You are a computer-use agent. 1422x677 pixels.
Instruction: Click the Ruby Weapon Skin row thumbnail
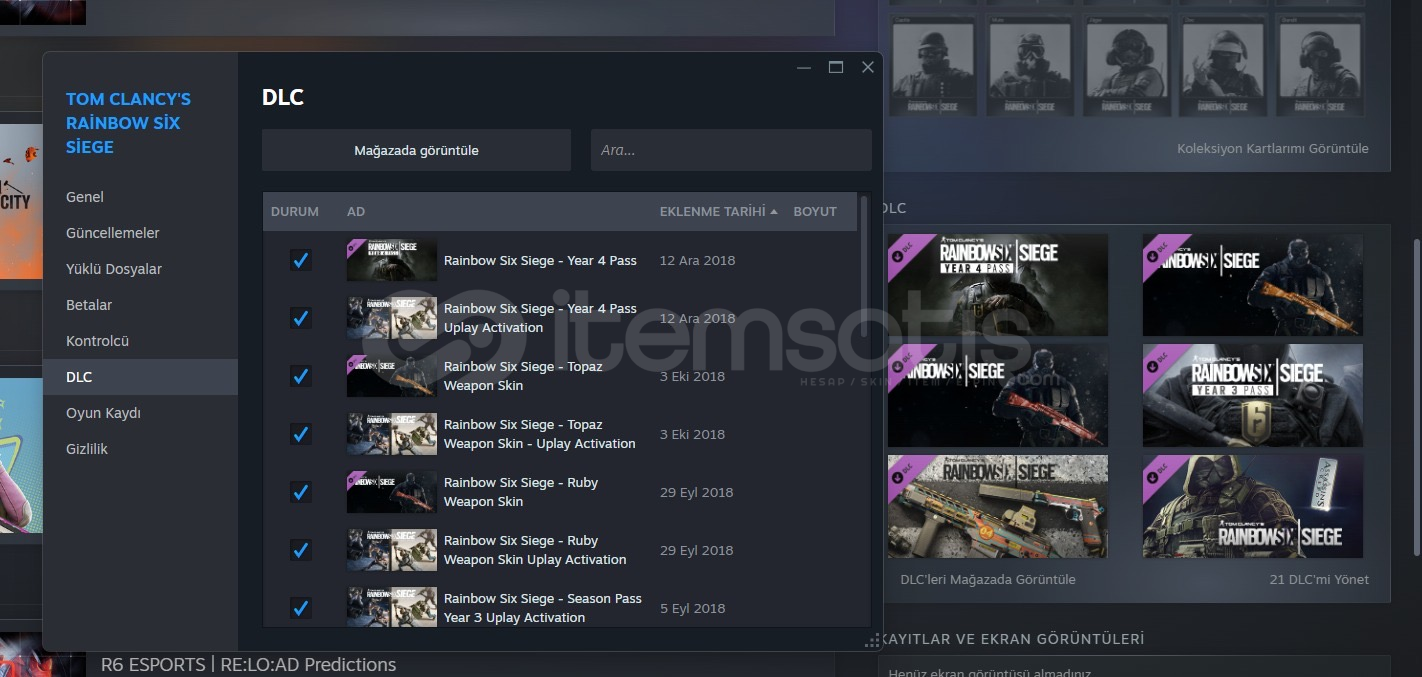(x=392, y=492)
